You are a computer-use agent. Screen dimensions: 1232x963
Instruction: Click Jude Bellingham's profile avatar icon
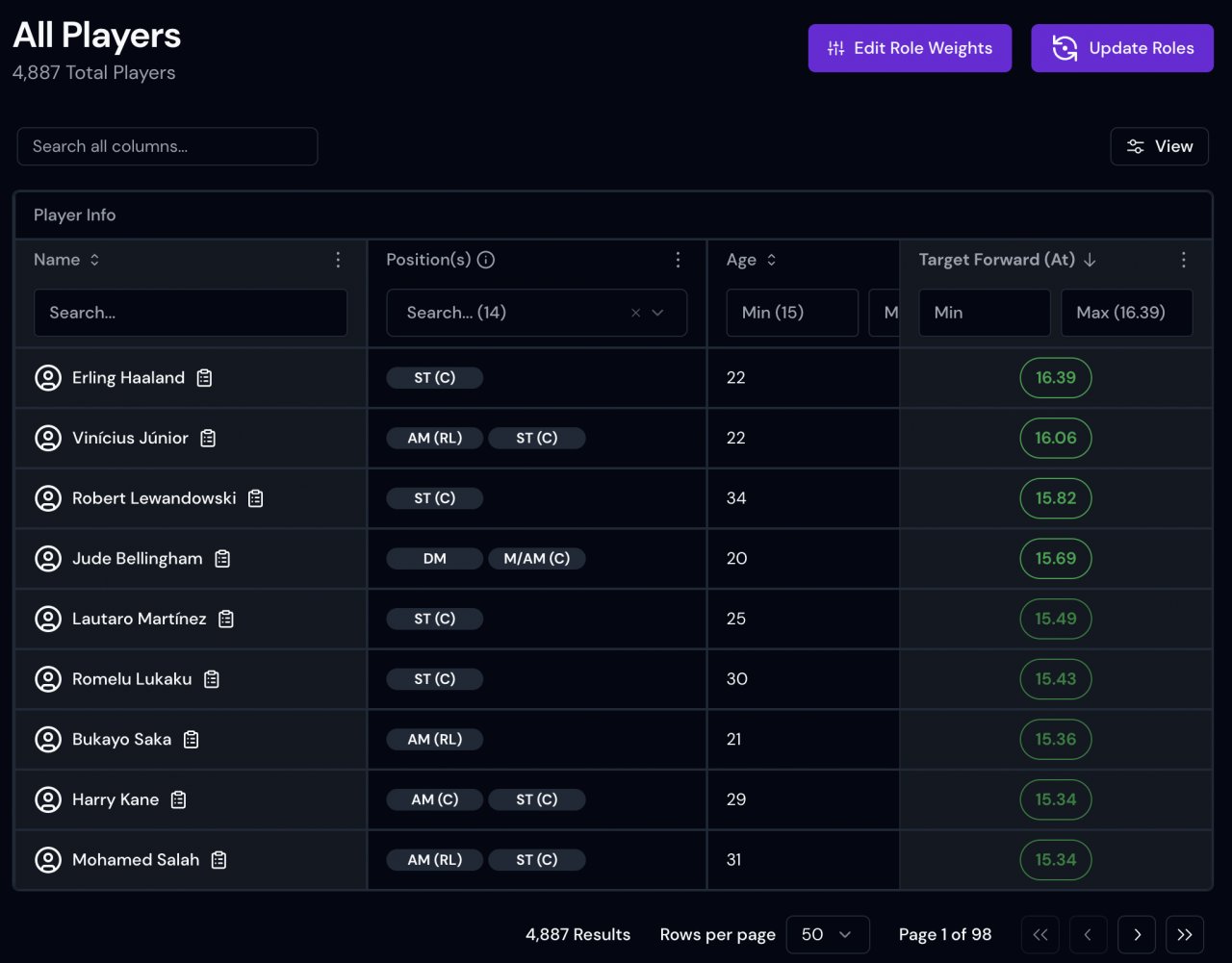(x=48, y=559)
